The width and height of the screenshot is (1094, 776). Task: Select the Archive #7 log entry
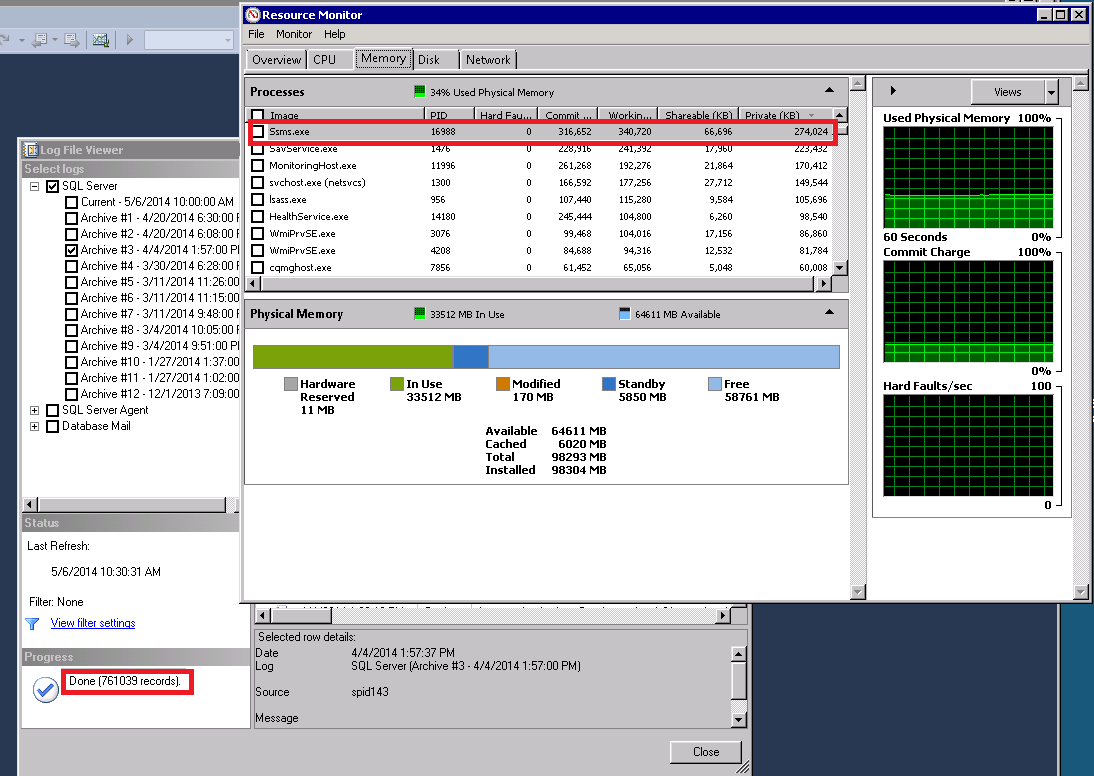159,314
